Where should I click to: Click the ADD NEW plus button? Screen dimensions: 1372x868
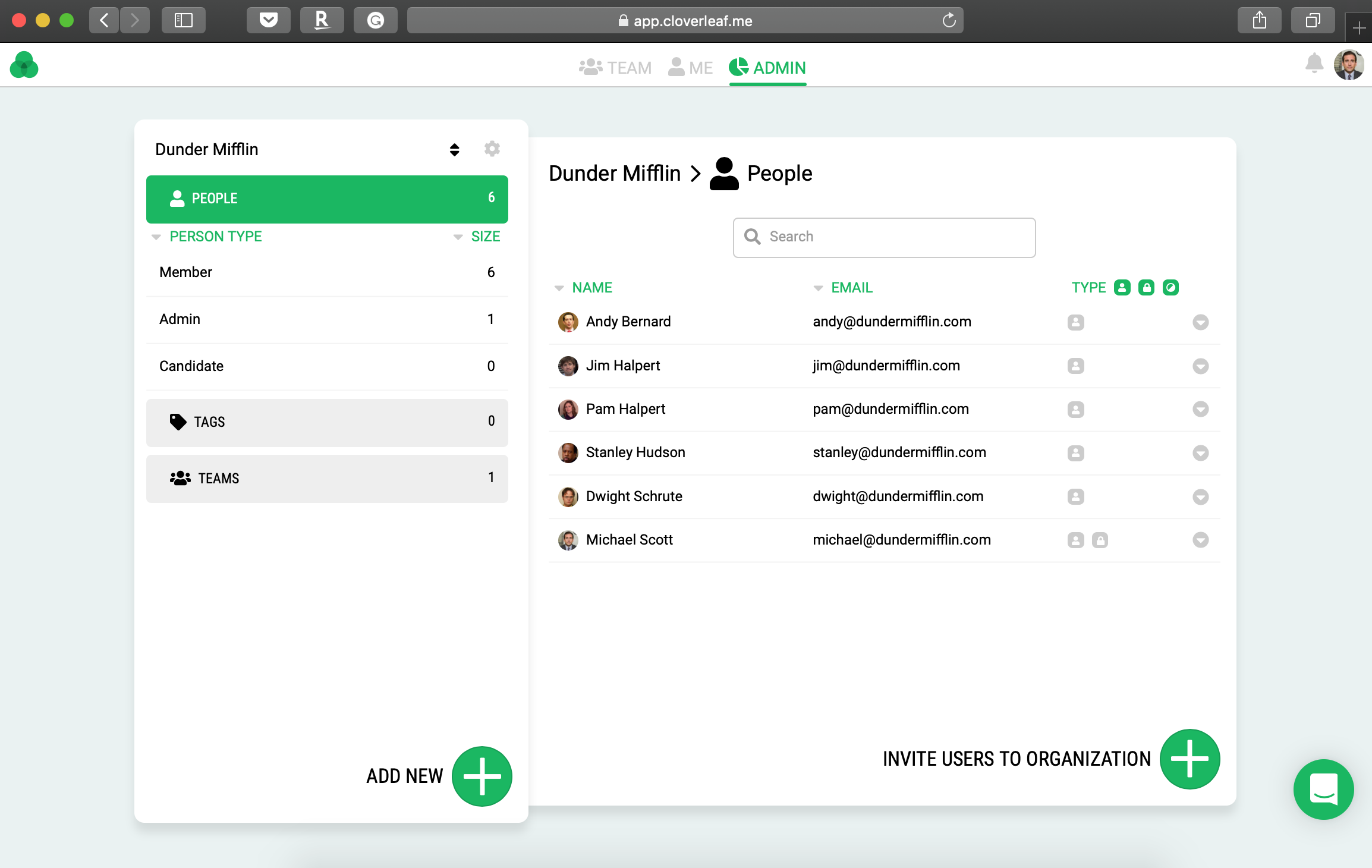(482, 776)
